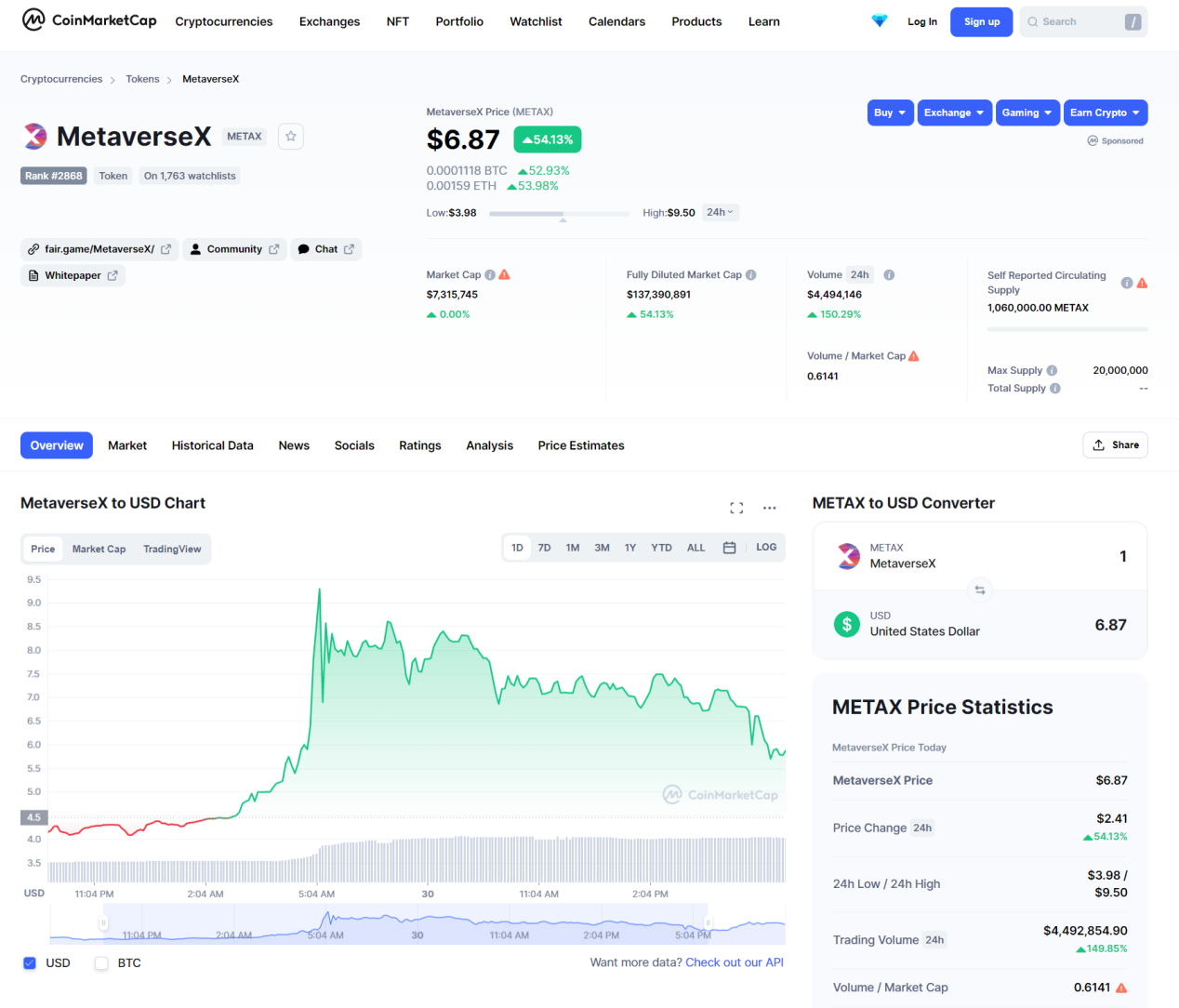Open the Exchange dropdown

955,113
